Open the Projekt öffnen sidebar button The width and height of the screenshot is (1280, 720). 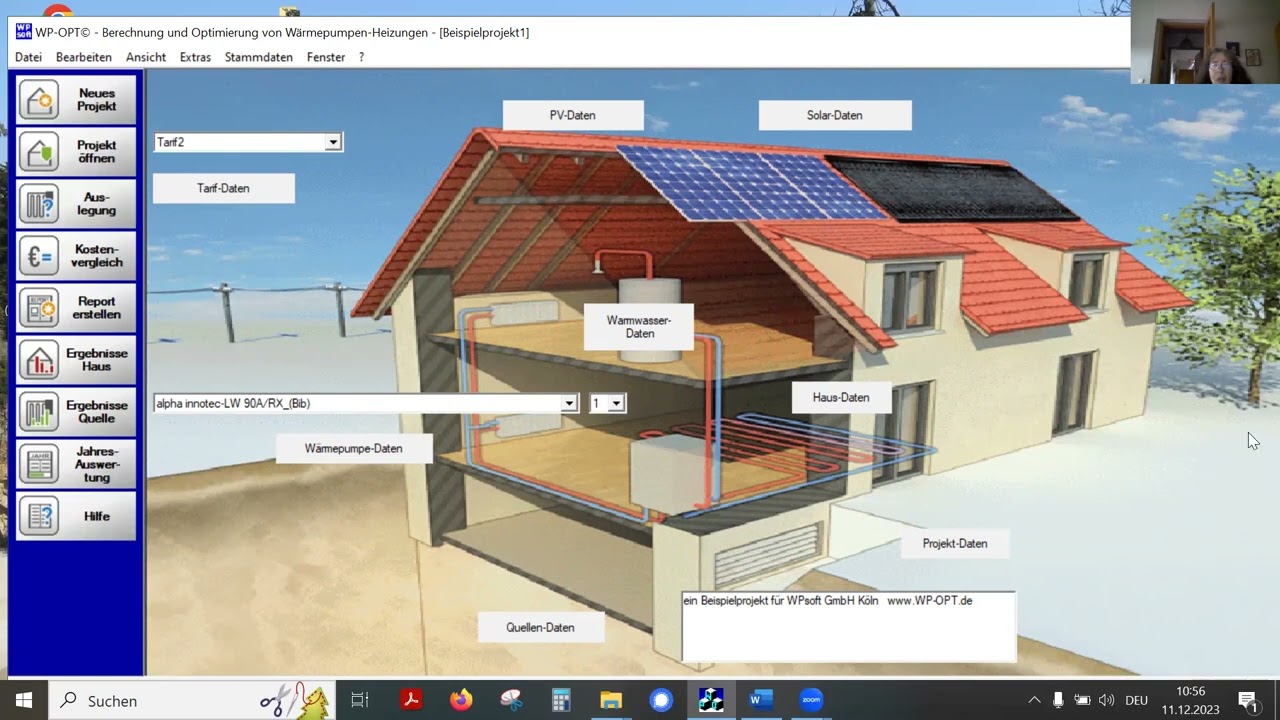pyautogui.click(x=76, y=152)
